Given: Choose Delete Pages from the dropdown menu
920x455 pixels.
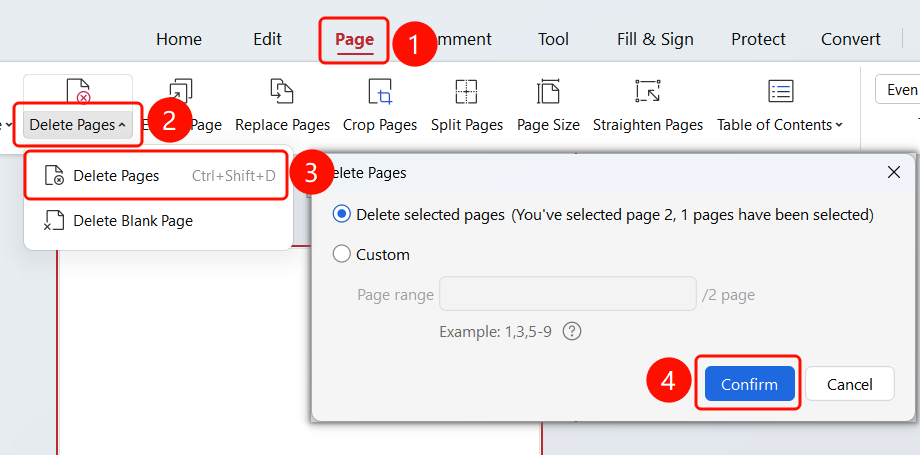Looking at the screenshot, I should (x=156, y=176).
